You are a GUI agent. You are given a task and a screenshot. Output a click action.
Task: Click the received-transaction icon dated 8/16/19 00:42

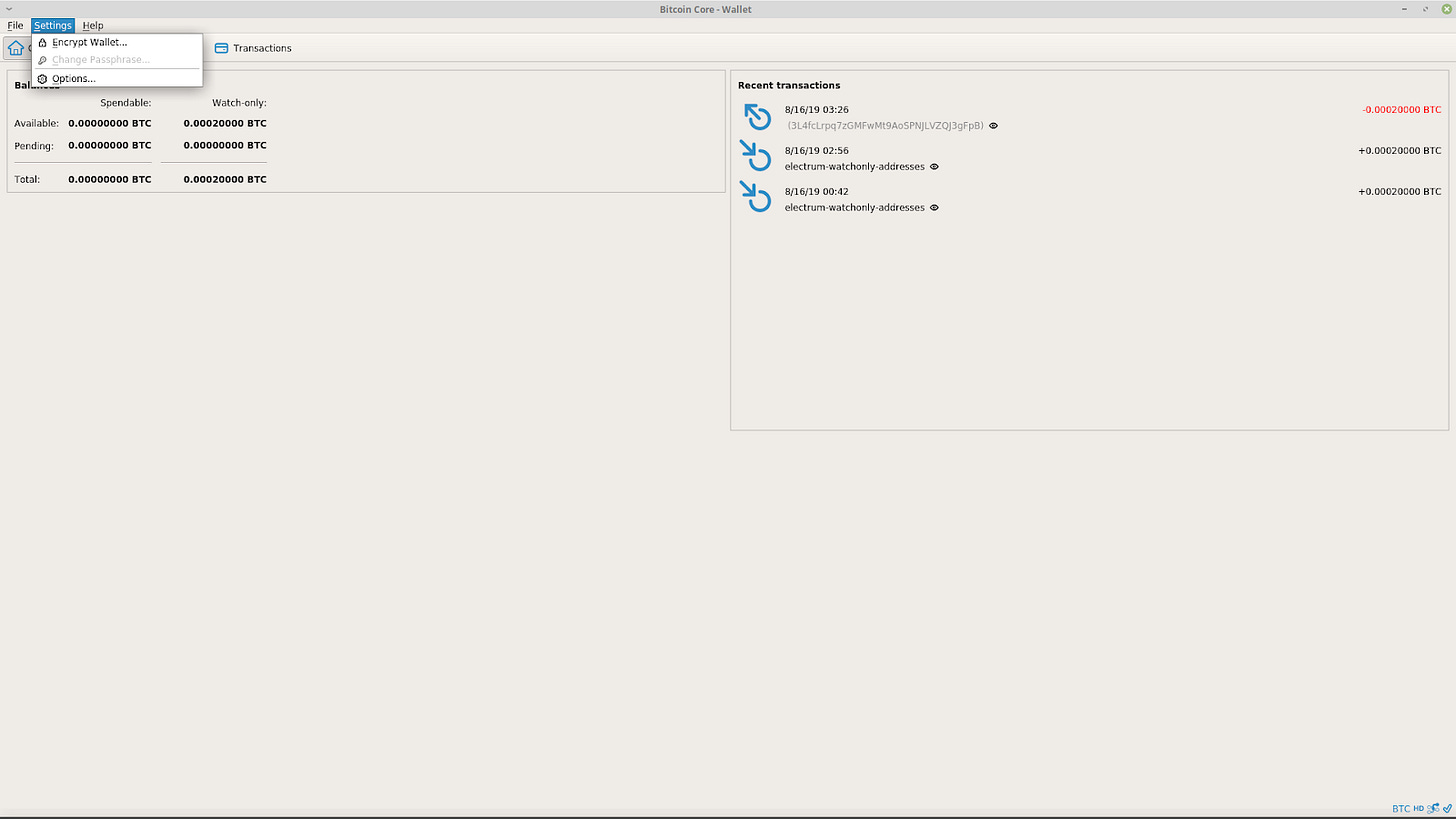pos(757,199)
